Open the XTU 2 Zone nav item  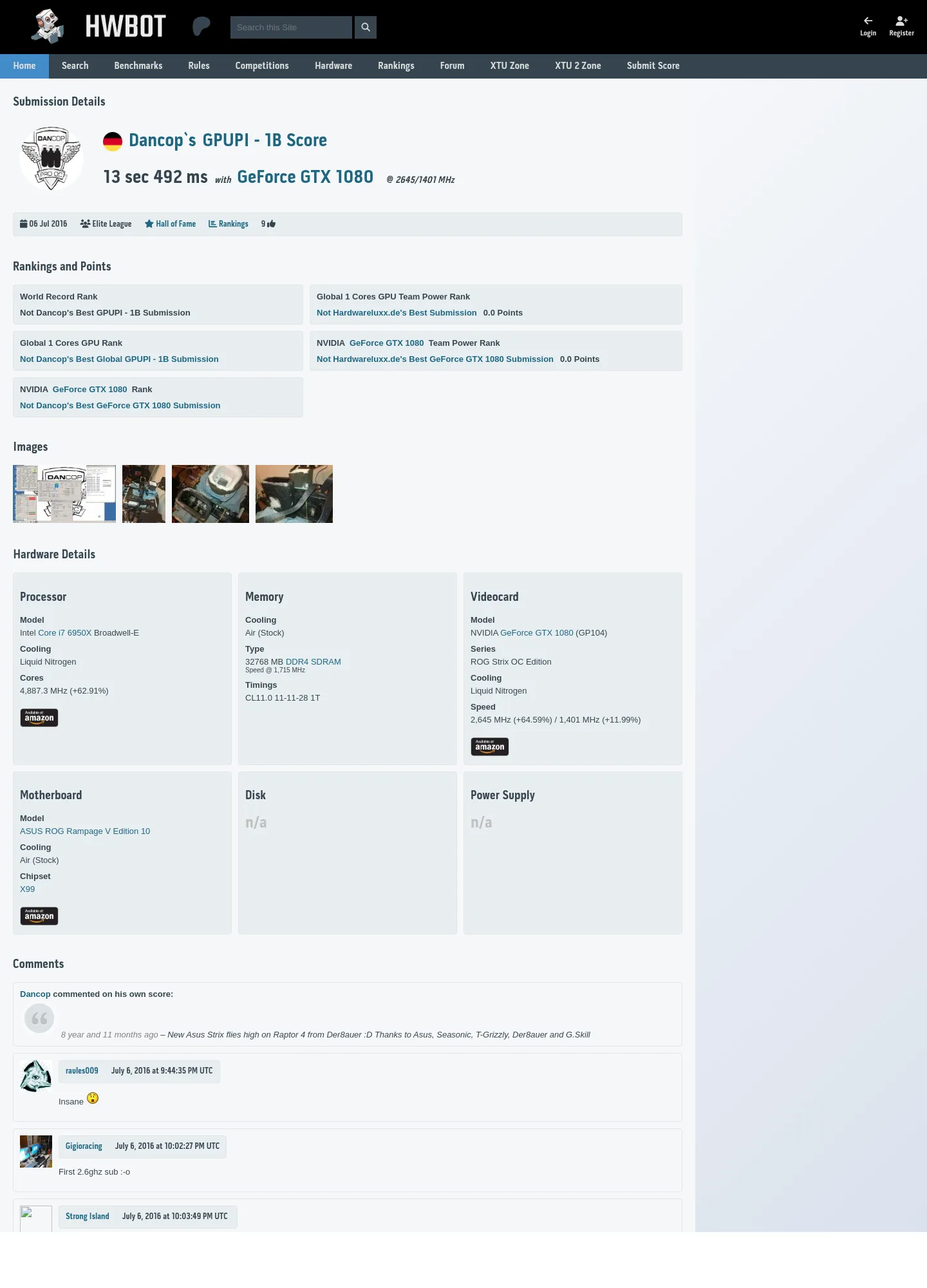coord(578,66)
